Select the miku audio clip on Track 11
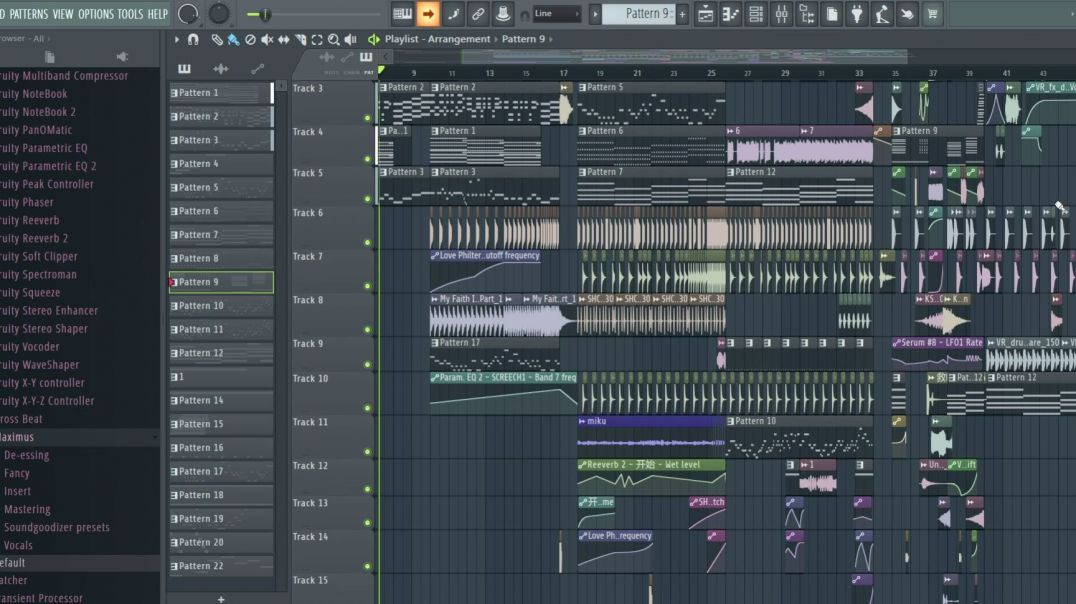Image resolution: width=1076 pixels, height=604 pixels. (x=651, y=435)
